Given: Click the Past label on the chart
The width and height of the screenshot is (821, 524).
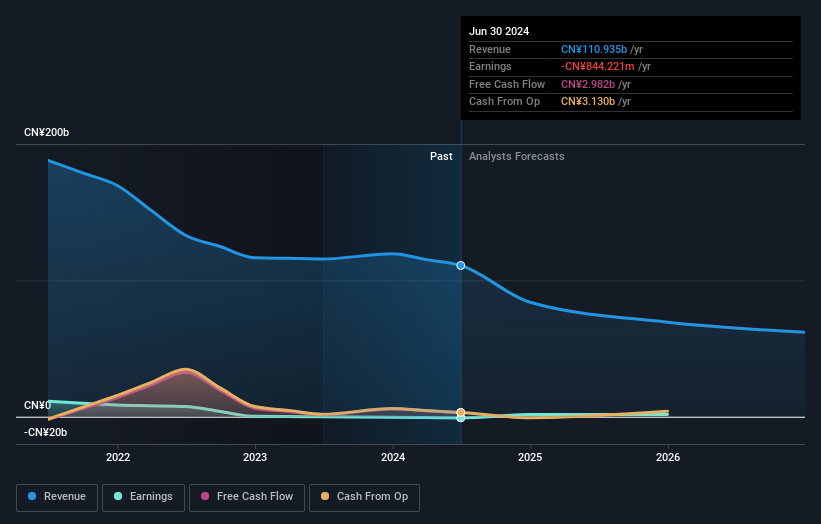Looking at the screenshot, I should (x=441, y=156).
